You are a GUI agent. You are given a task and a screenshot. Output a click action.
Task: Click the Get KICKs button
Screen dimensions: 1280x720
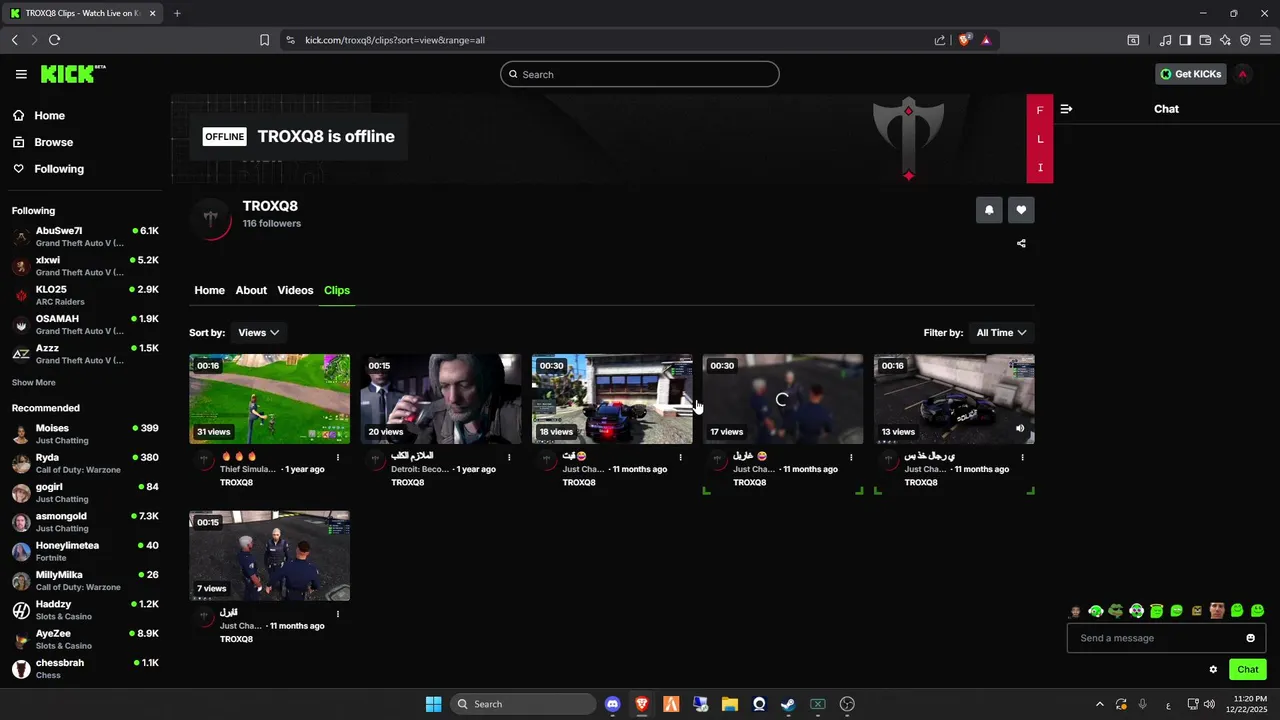click(x=1190, y=74)
